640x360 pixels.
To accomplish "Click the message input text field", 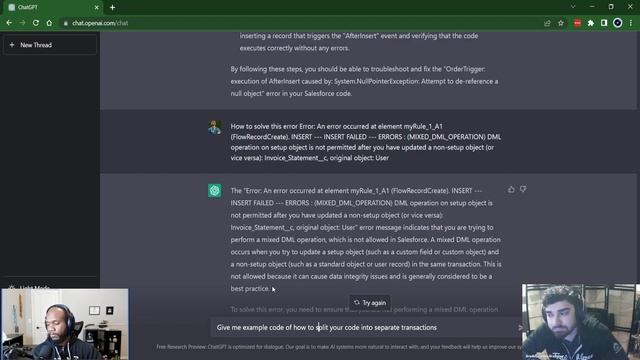I will 365,327.
